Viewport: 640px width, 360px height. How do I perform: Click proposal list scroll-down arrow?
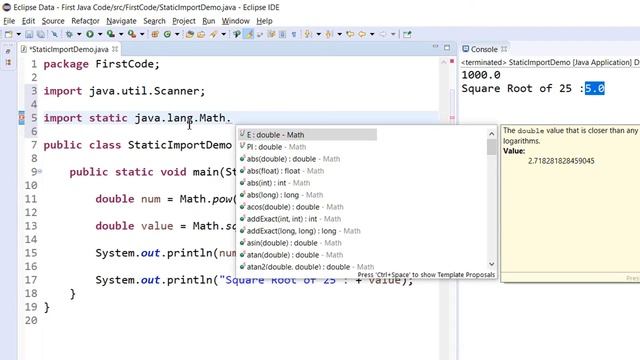coord(491,264)
